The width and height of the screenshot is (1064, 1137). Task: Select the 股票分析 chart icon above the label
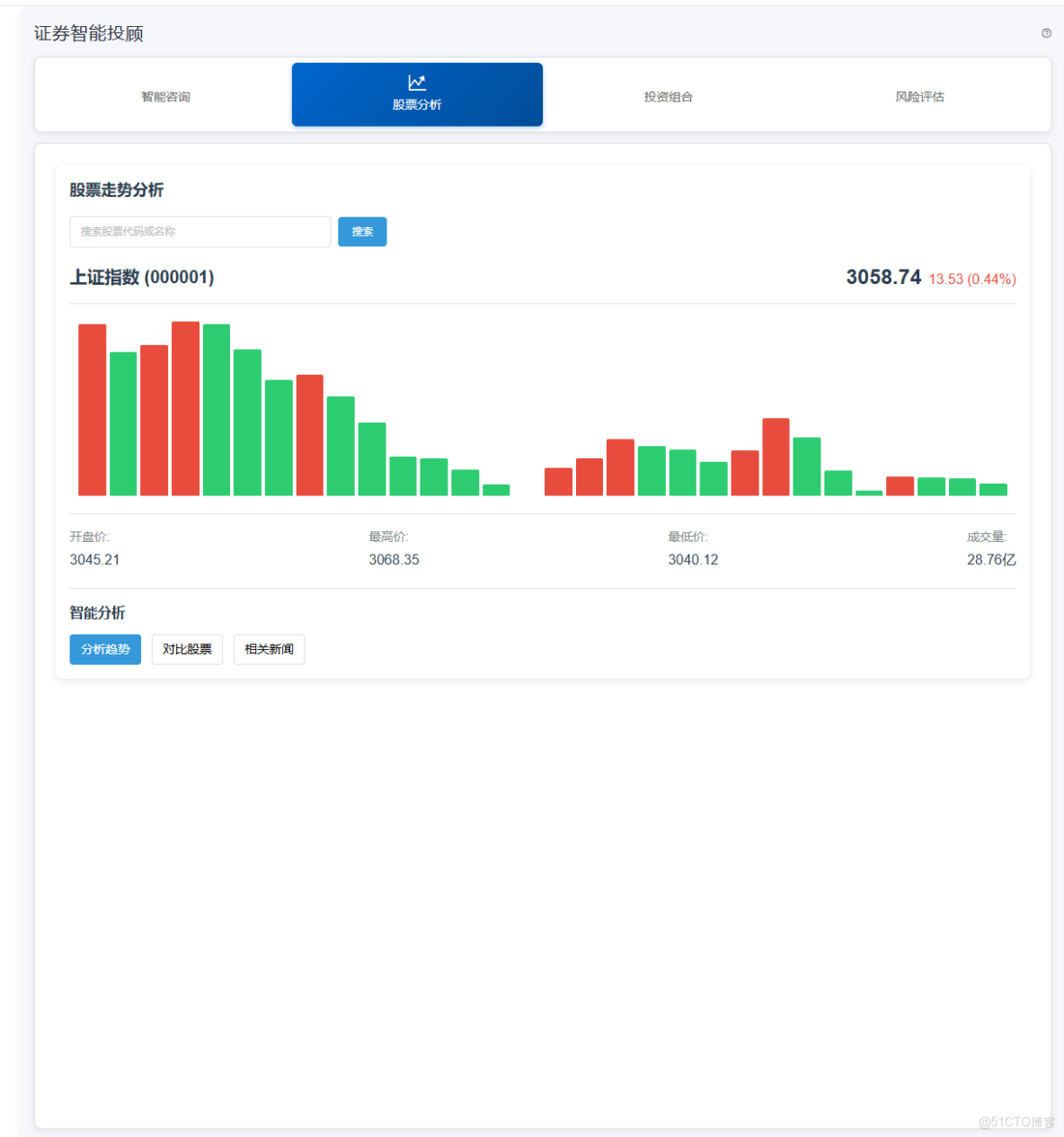coord(417,82)
